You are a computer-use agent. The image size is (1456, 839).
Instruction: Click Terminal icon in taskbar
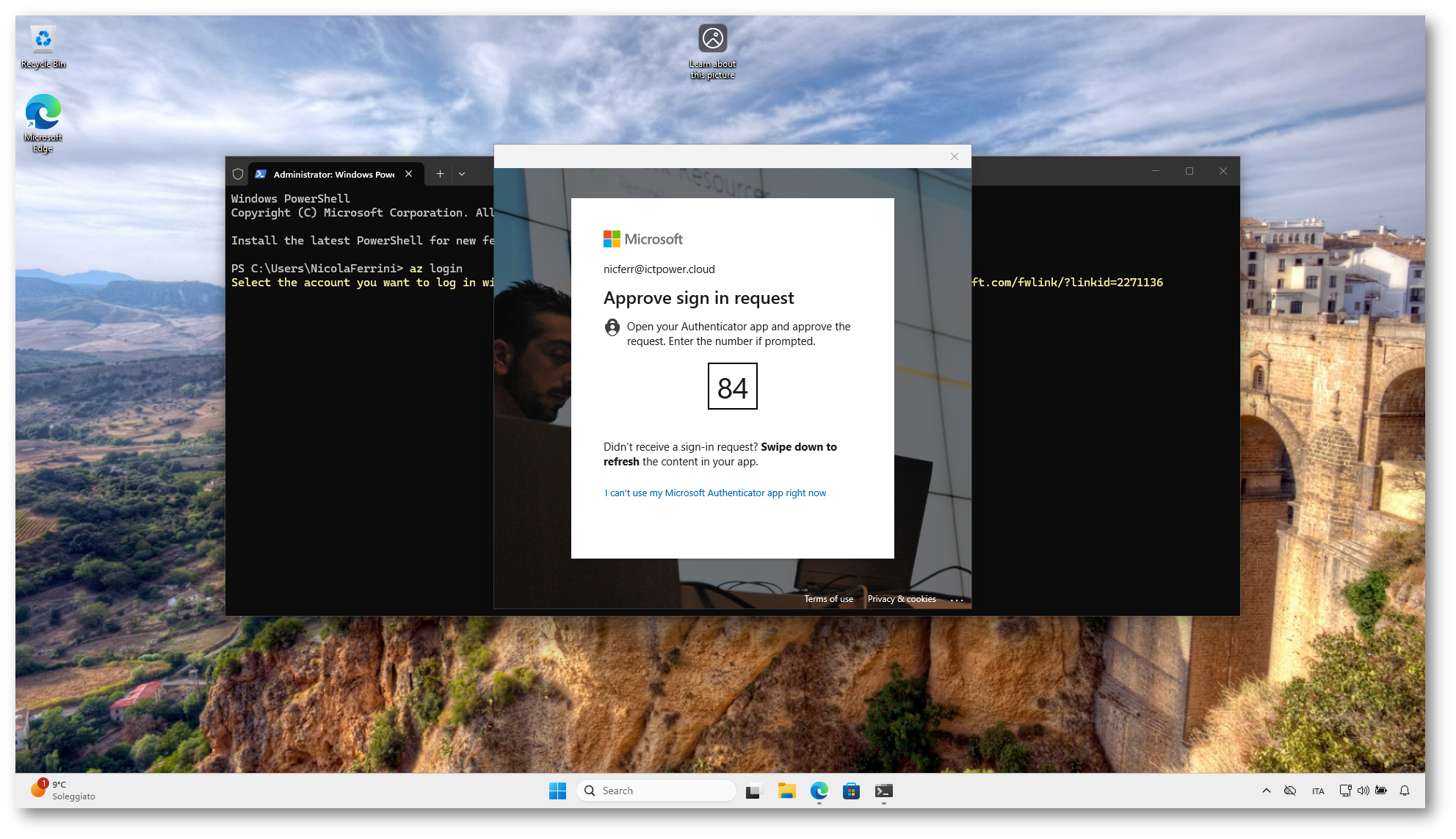883,791
